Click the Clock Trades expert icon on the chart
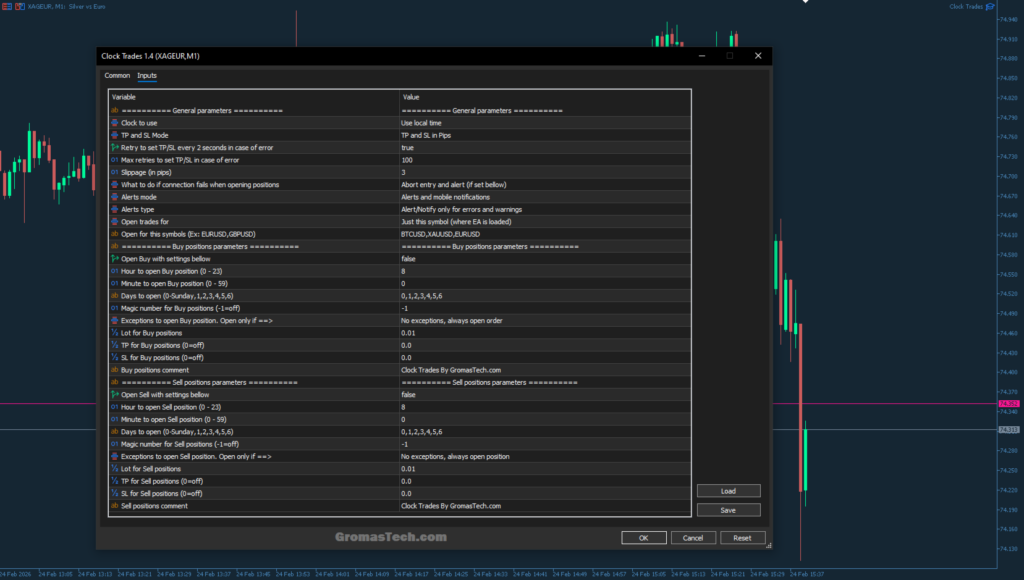This screenshot has height=580, width=1024. tap(990, 7)
